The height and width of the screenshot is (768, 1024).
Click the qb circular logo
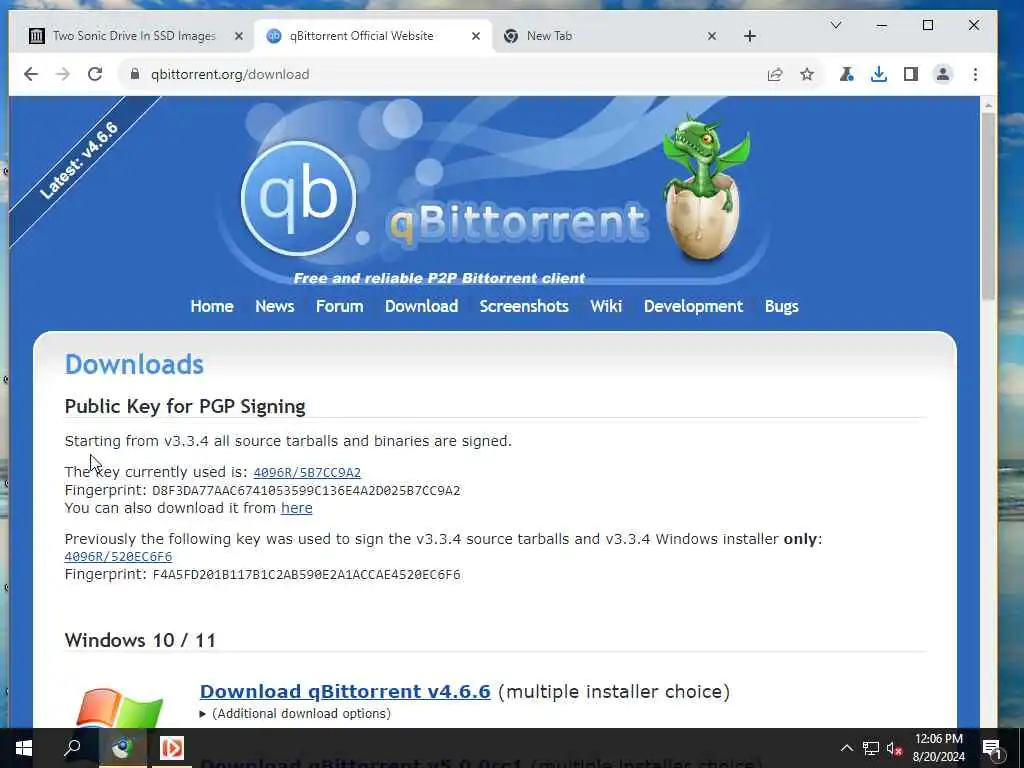coord(298,198)
